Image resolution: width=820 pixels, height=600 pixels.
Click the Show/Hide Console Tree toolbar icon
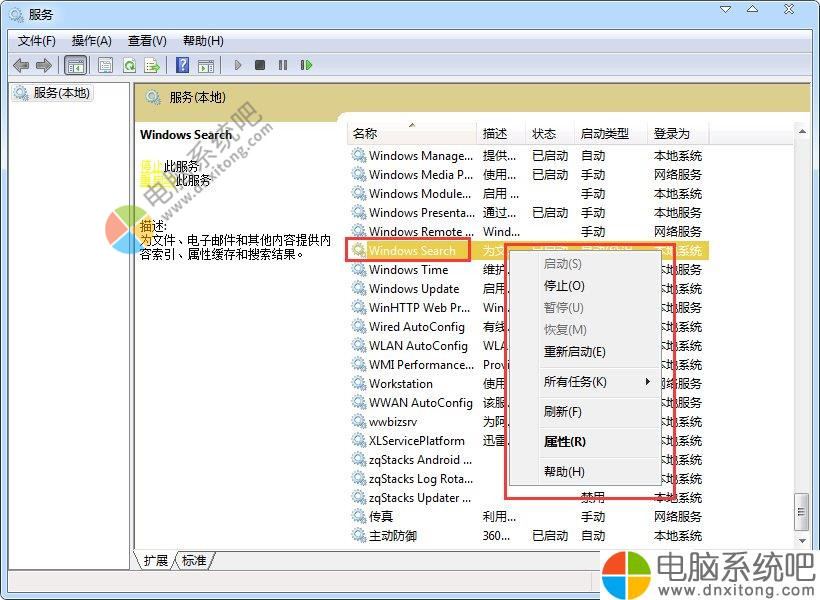(76, 65)
